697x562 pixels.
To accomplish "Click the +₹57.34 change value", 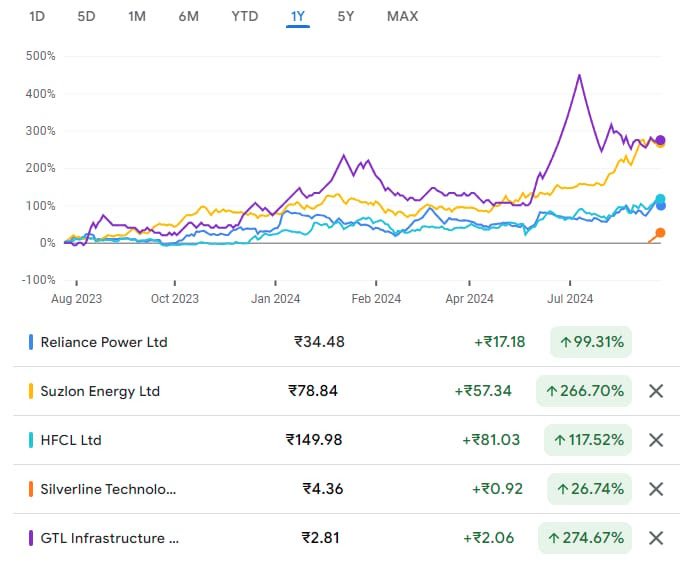I will (483, 391).
